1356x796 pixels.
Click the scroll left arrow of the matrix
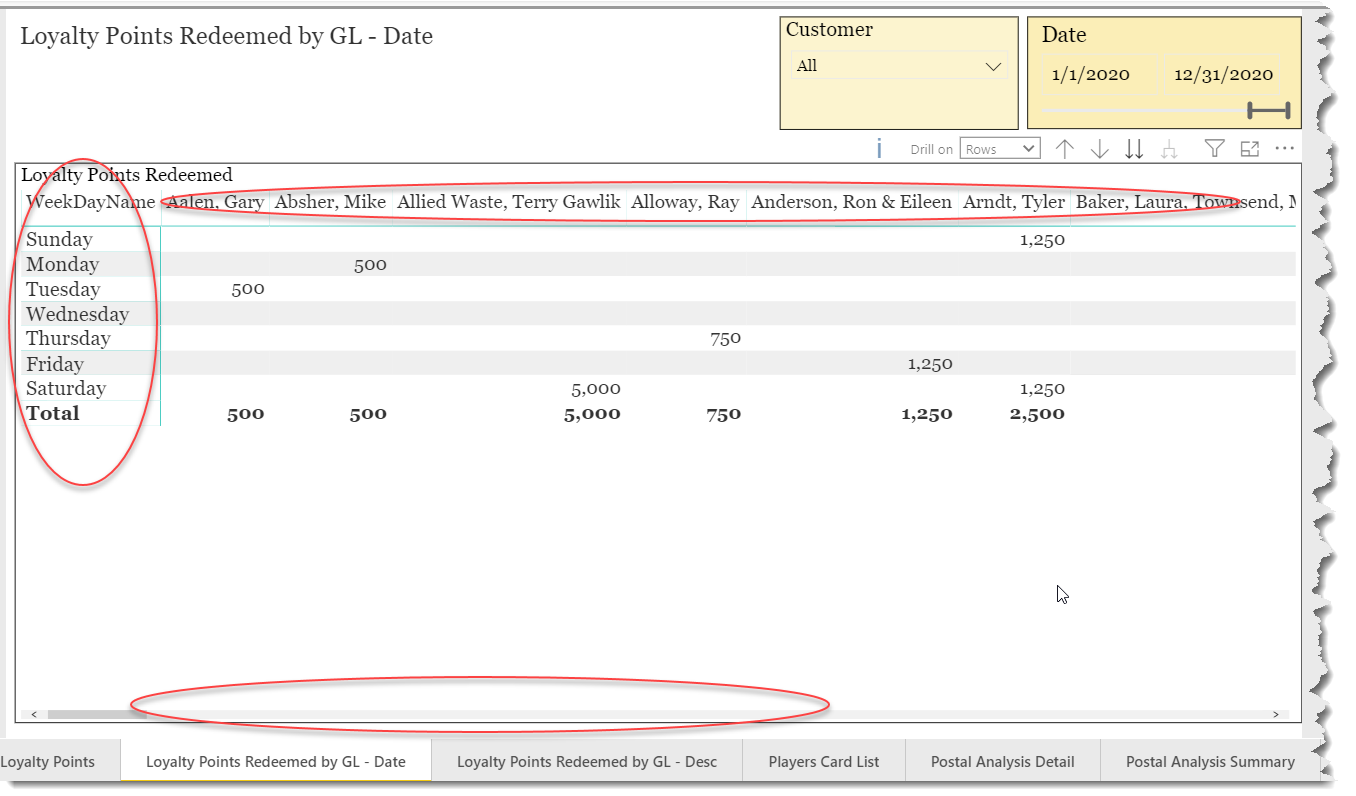(x=34, y=714)
